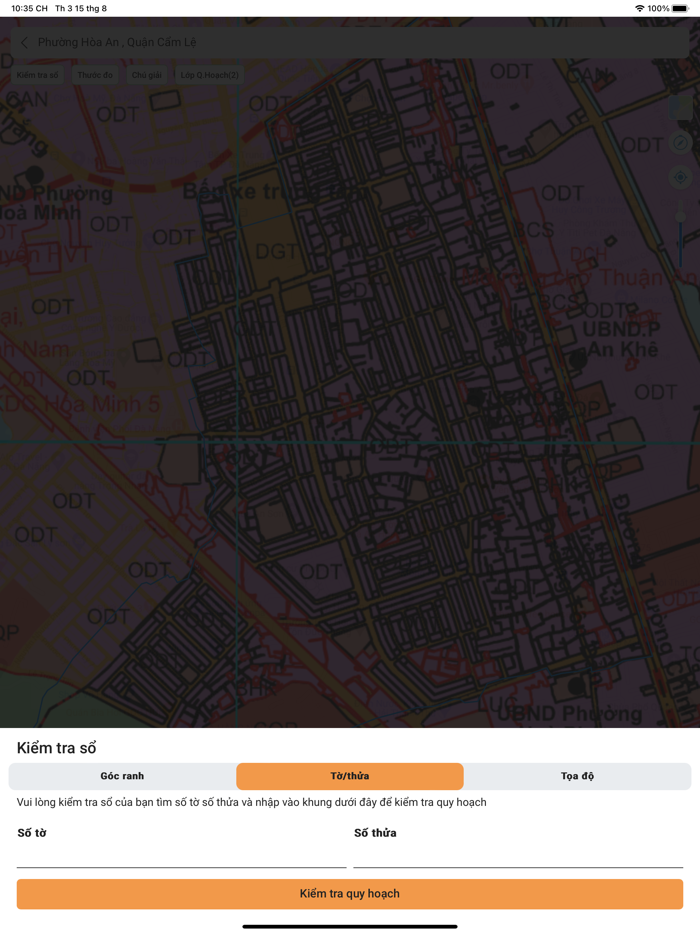Viewport: 700px width, 934px height.
Task: Tap the UBND.P An Khê map label
Action: click(x=620, y=339)
